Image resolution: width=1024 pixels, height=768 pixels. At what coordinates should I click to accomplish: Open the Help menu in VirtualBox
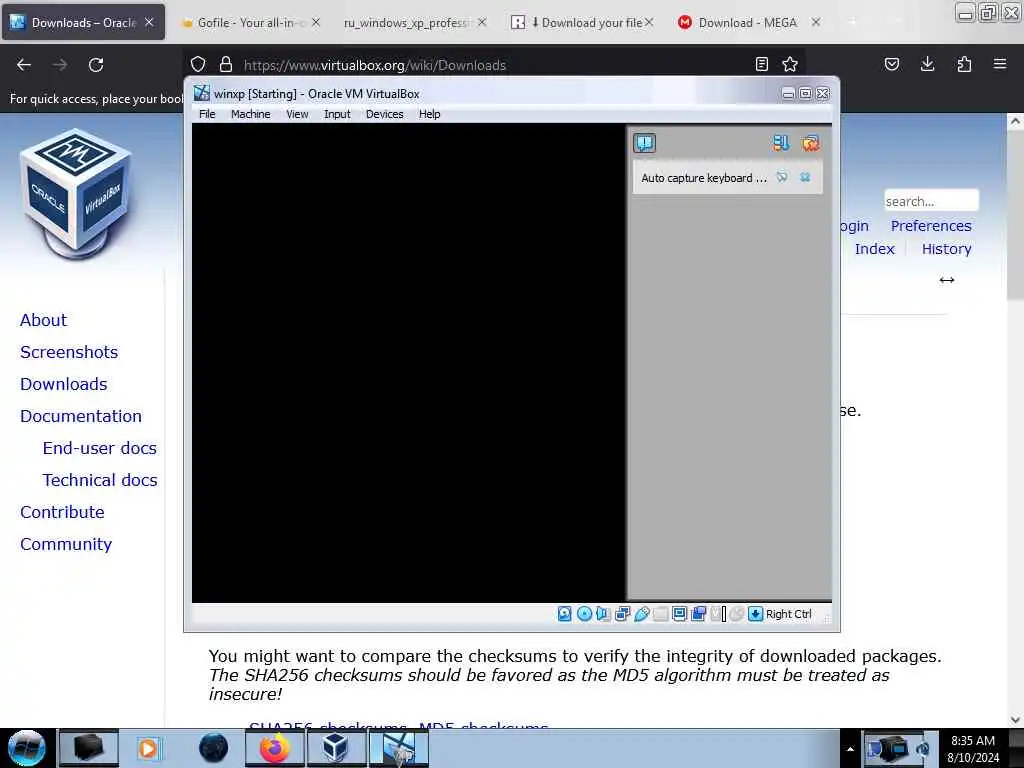pyautogui.click(x=430, y=114)
